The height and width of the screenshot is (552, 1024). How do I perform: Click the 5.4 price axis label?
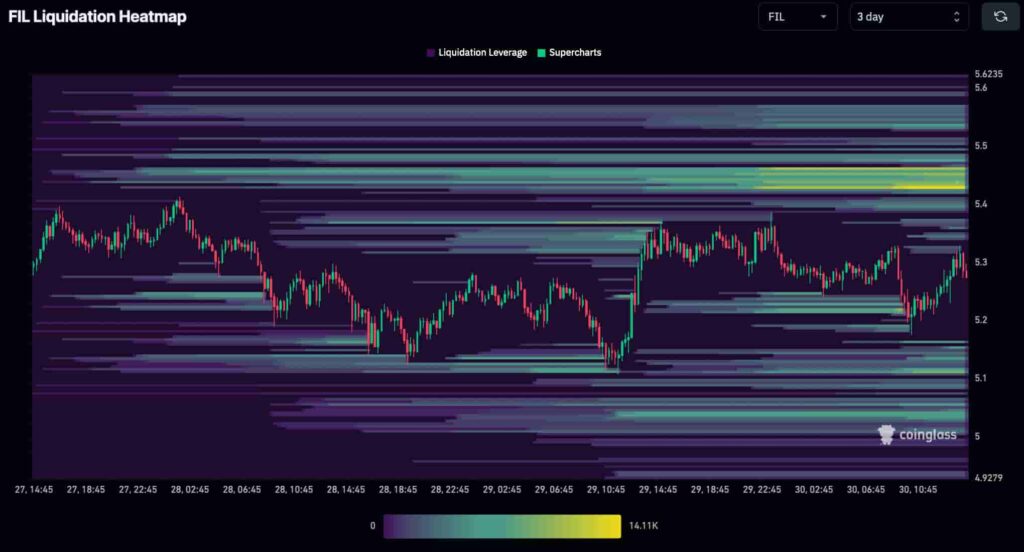(x=981, y=204)
